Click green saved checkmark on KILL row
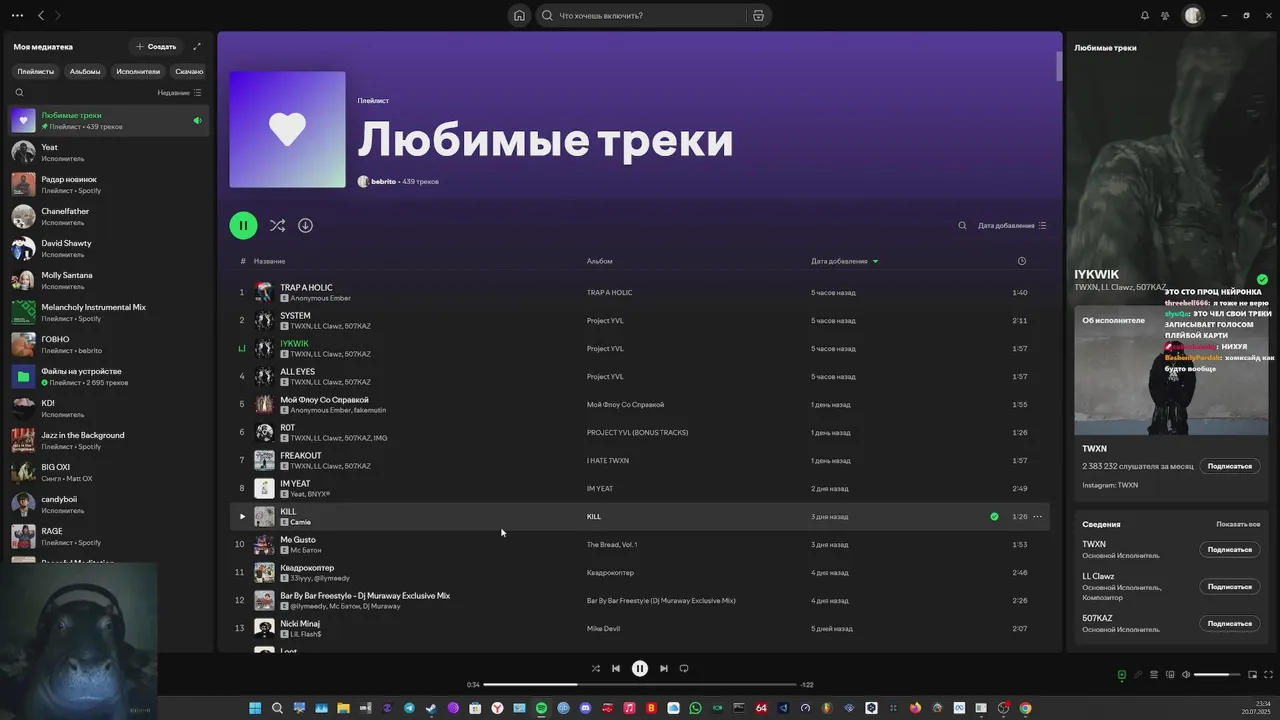 tap(994, 517)
